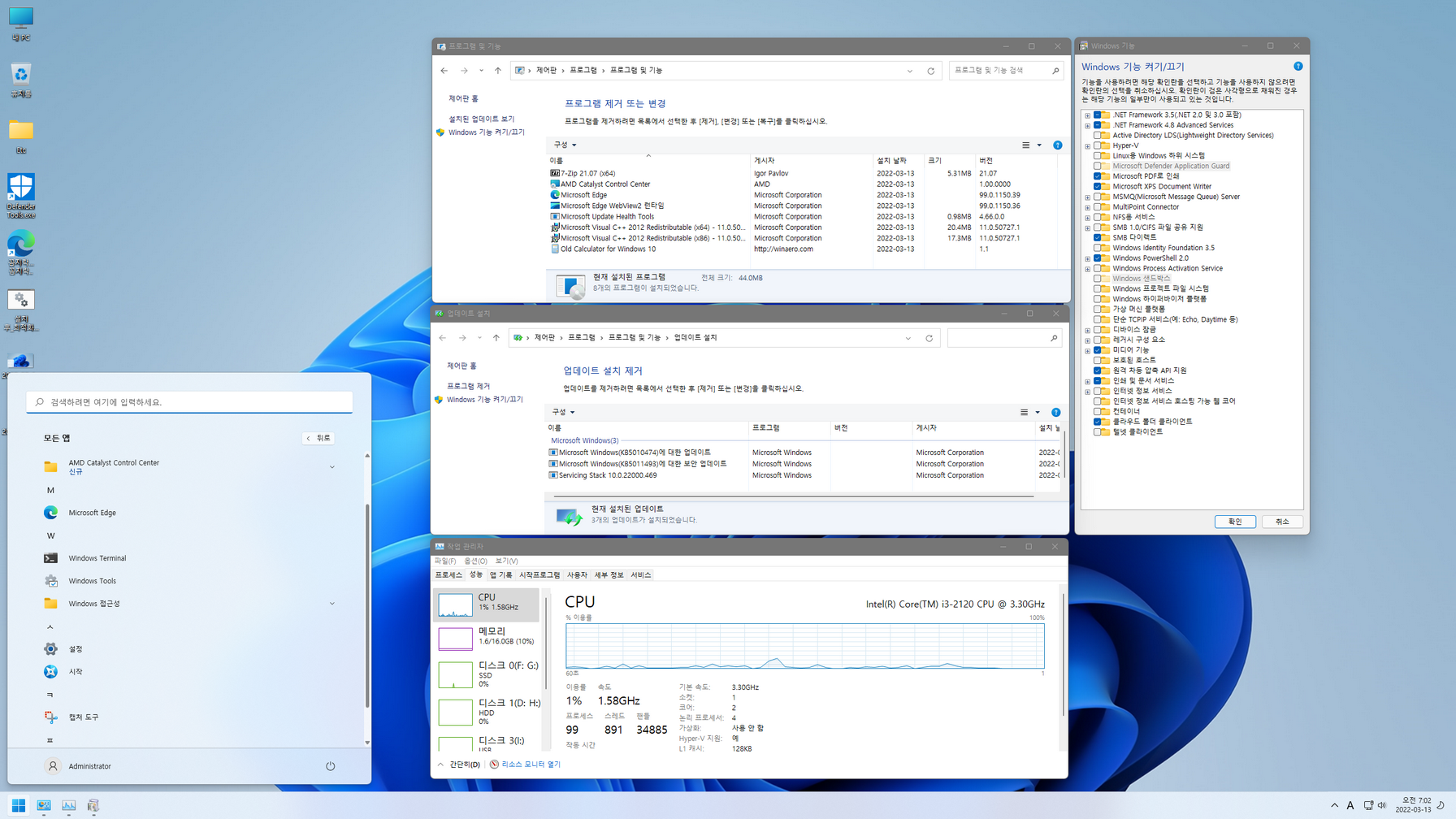Expand .NET Framework 4.8 Advanced Services node
Image resolution: width=1456 pixels, height=819 pixels.
point(1087,126)
